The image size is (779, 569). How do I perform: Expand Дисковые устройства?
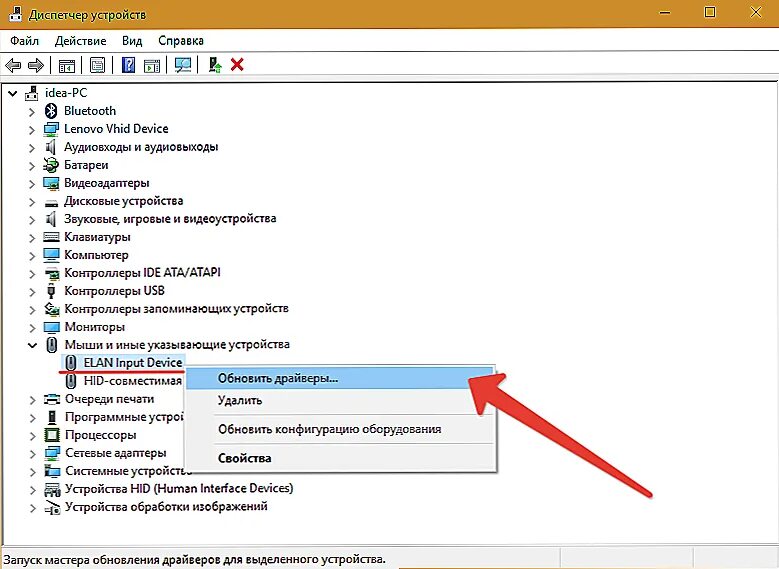pos(32,202)
